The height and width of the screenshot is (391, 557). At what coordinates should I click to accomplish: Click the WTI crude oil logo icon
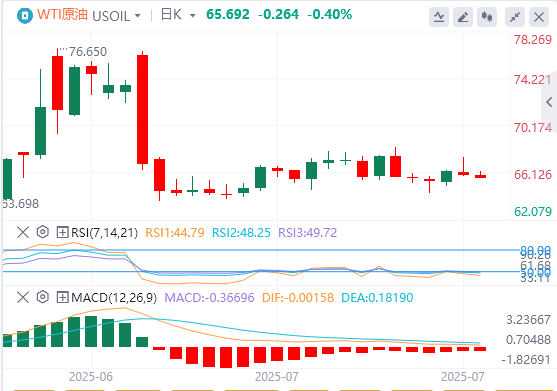point(25,16)
